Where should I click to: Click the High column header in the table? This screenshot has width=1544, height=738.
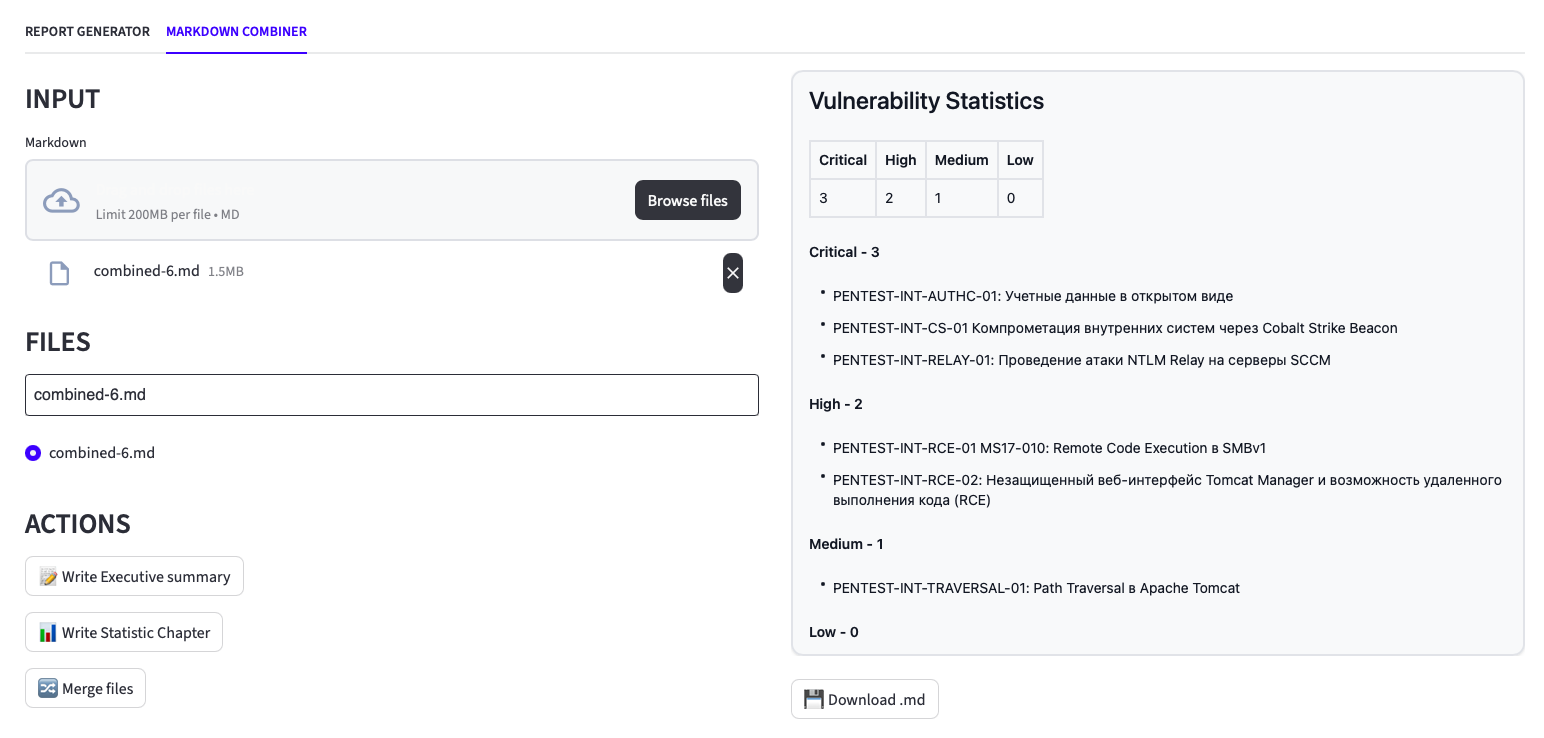[900, 160]
